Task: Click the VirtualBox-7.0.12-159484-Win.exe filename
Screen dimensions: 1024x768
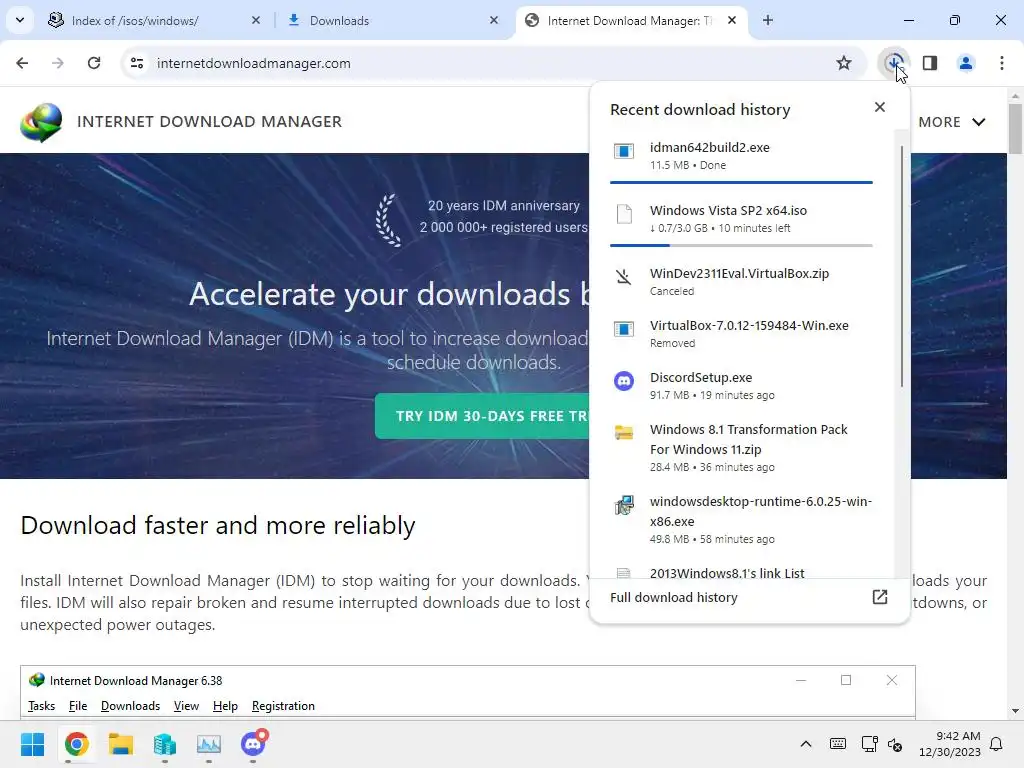Action: click(x=749, y=325)
